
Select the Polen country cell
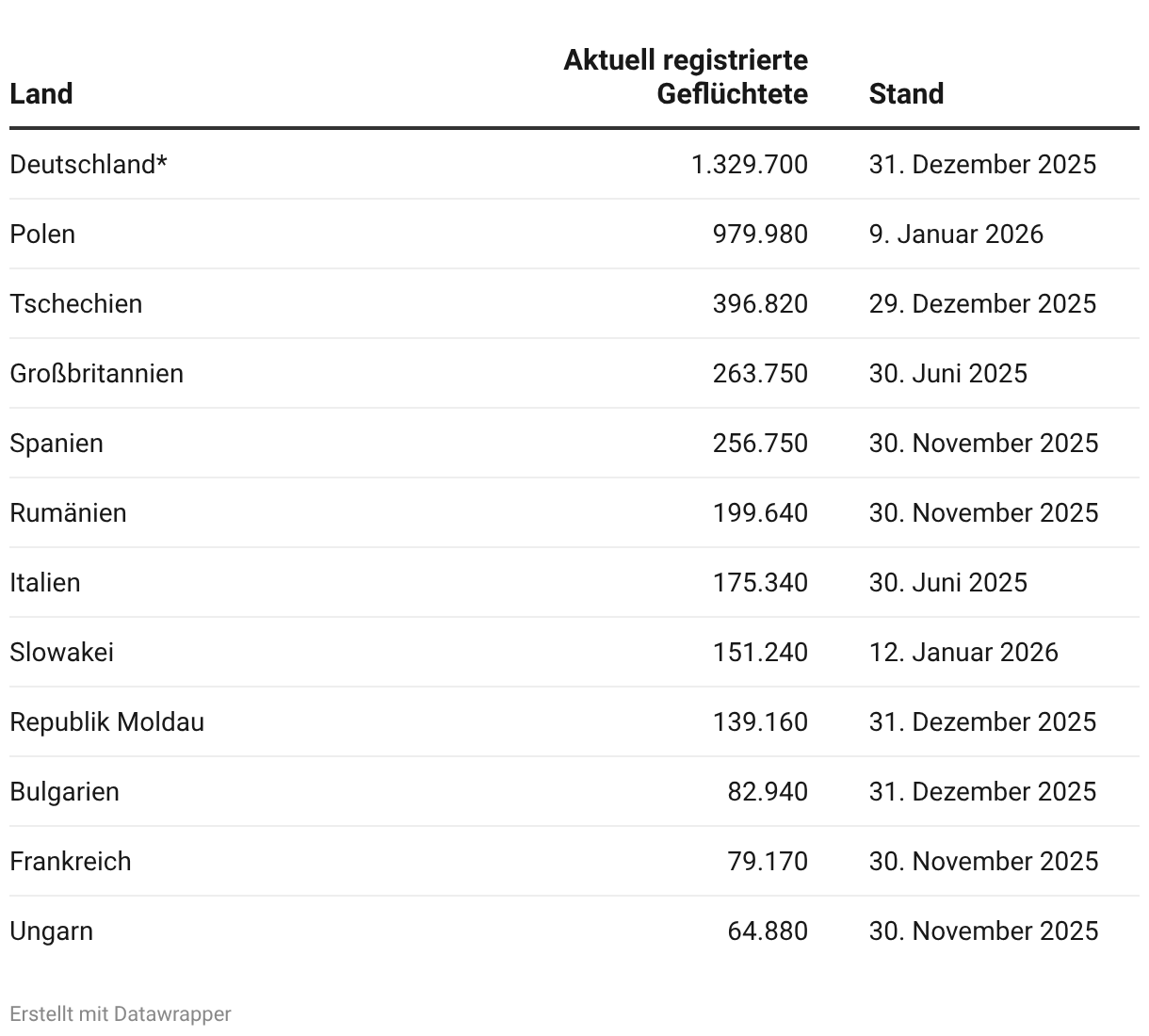click(42, 235)
